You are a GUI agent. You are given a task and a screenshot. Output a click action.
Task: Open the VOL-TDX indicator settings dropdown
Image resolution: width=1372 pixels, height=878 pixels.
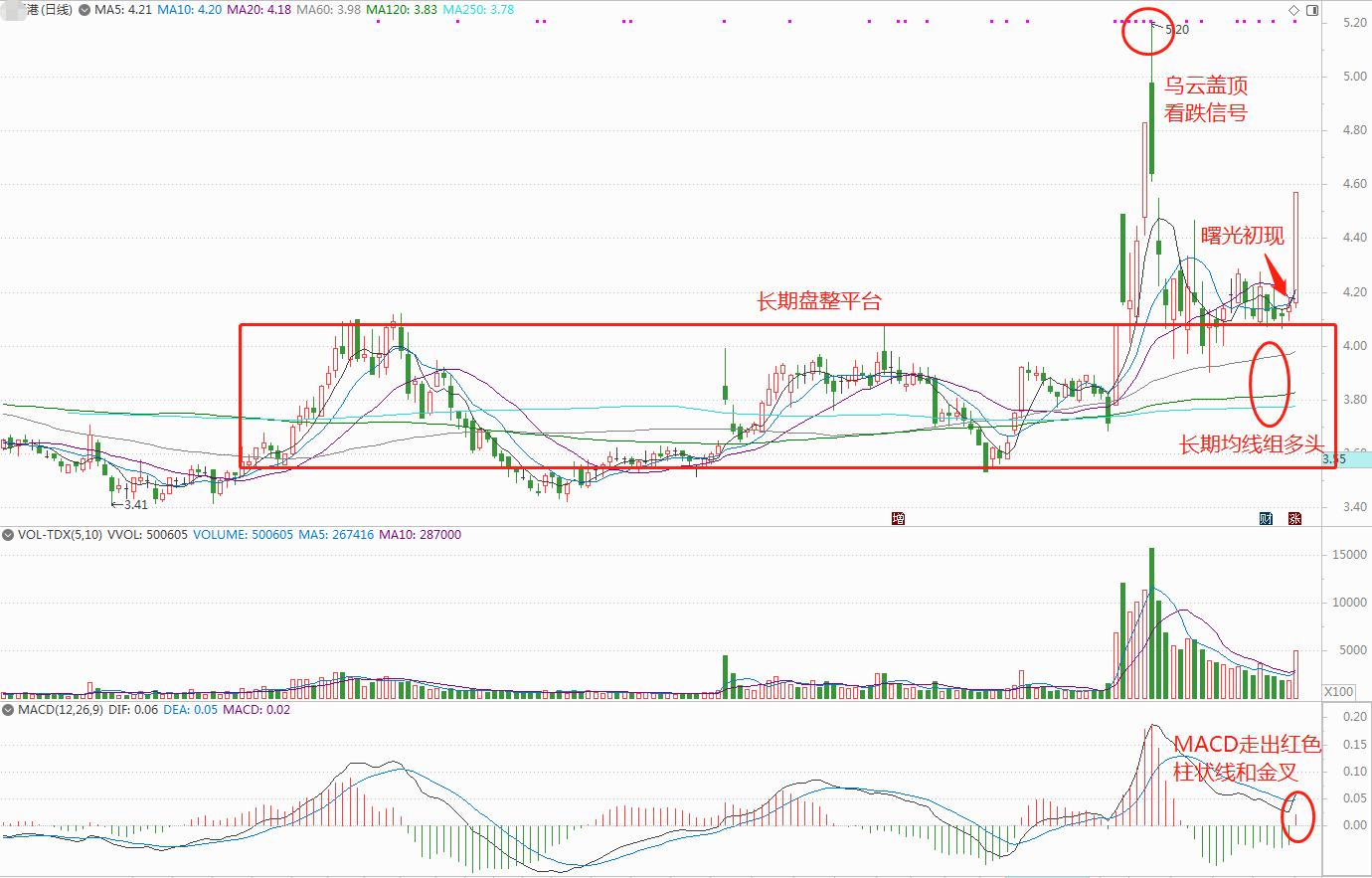click(8, 535)
